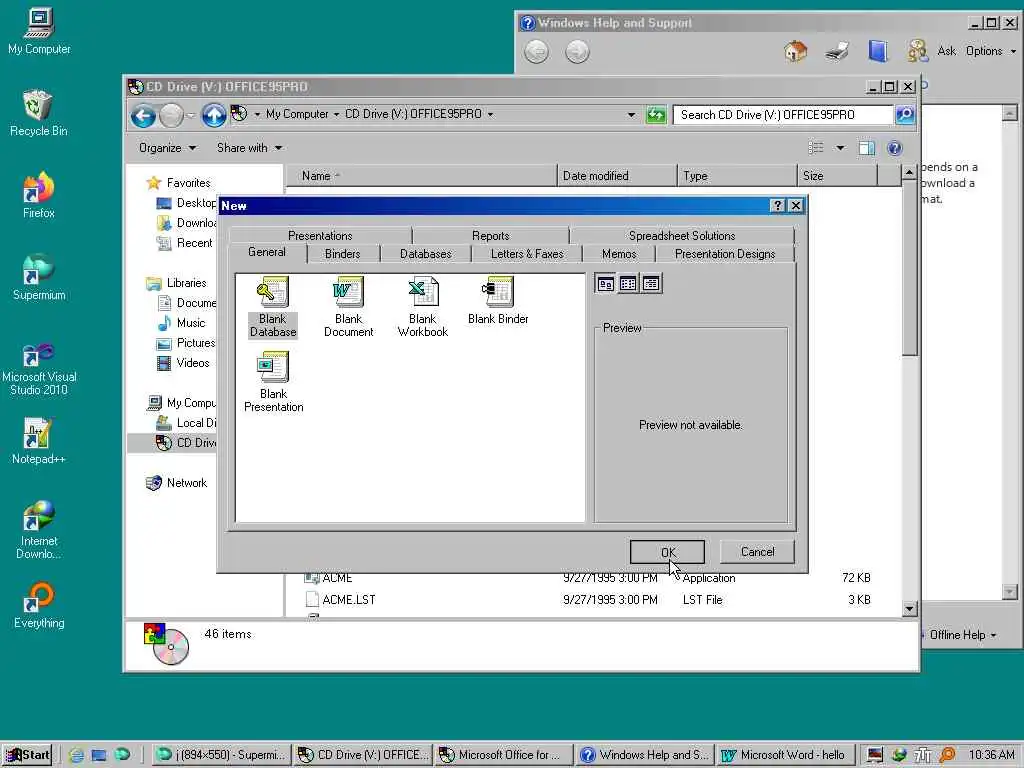
Task: Open Internet Download Manager desktop shortcut
Action: tap(39, 529)
